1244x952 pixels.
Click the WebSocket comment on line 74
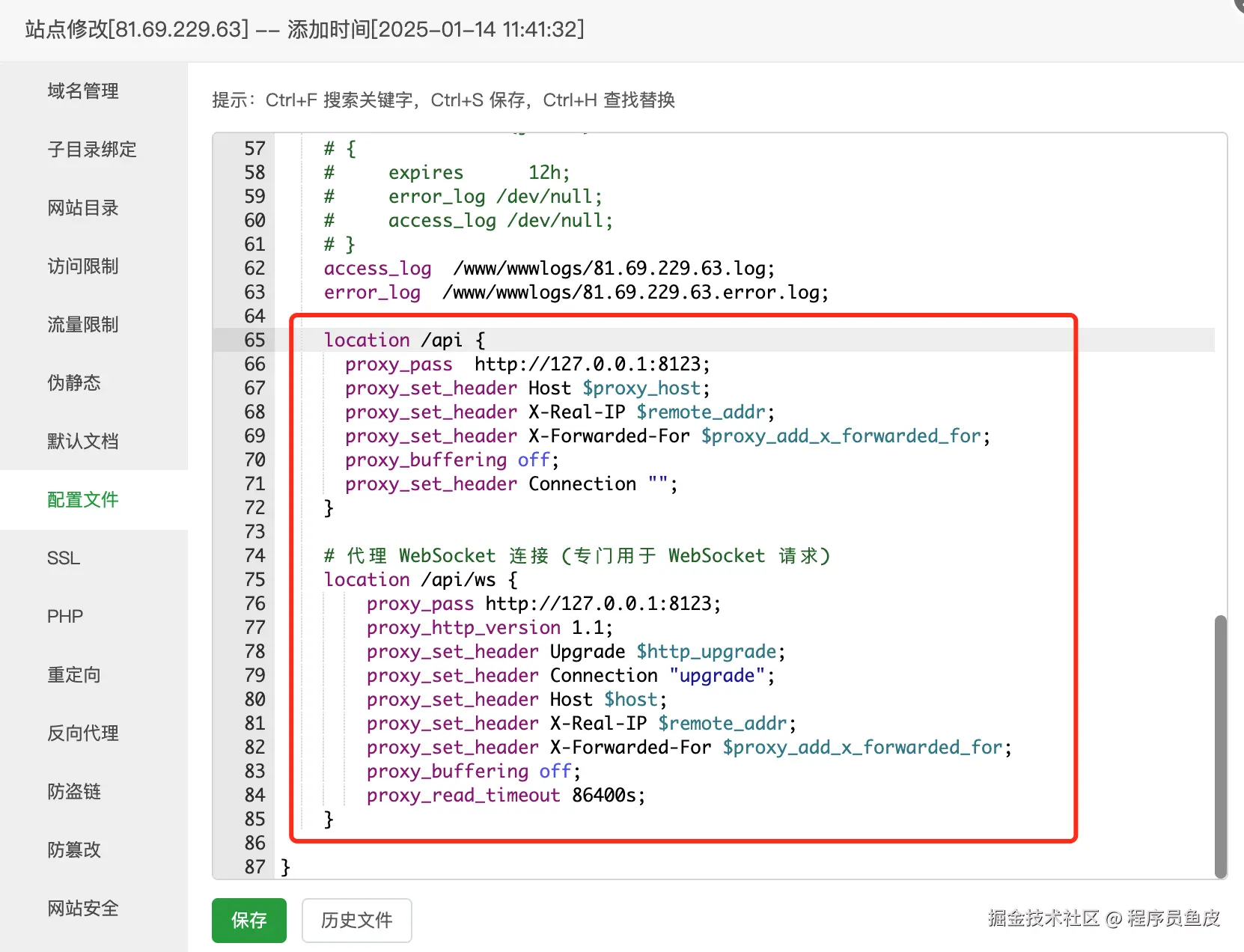click(577, 555)
